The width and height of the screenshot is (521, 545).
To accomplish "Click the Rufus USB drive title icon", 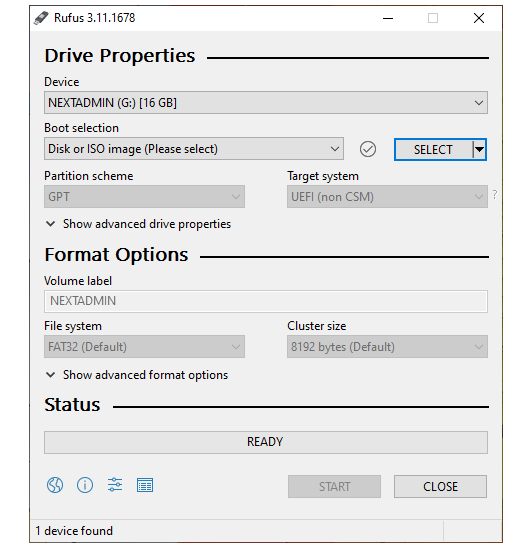I will 41,18.
